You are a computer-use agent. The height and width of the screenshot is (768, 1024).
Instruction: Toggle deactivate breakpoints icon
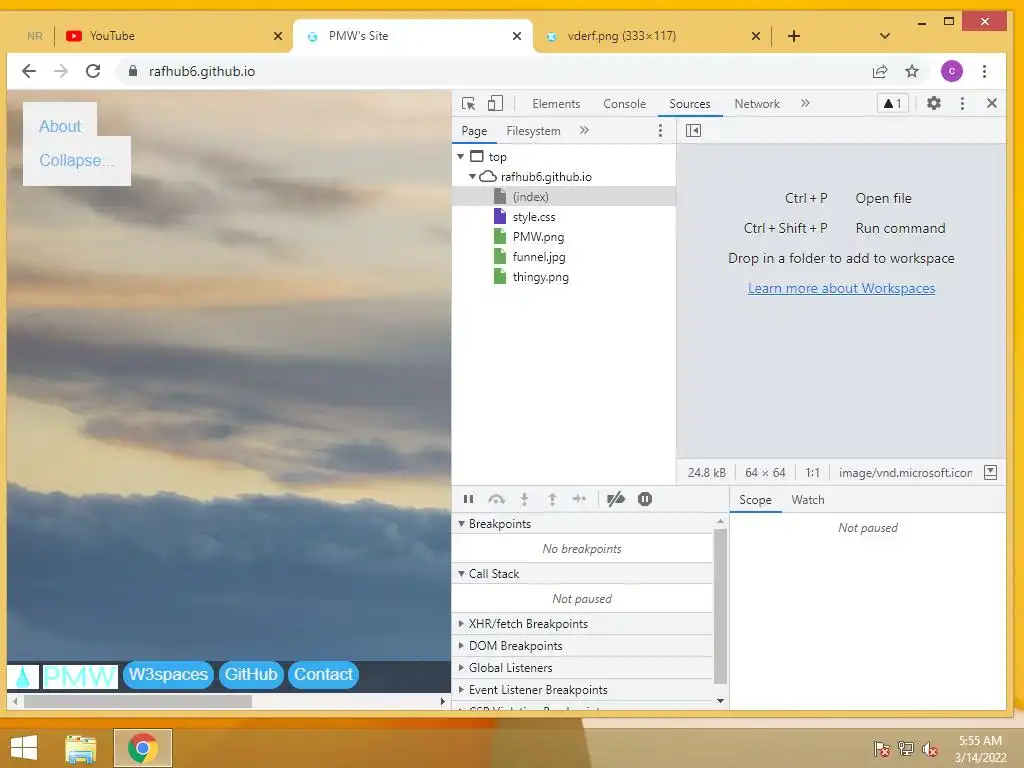click(x=615, y=500)
